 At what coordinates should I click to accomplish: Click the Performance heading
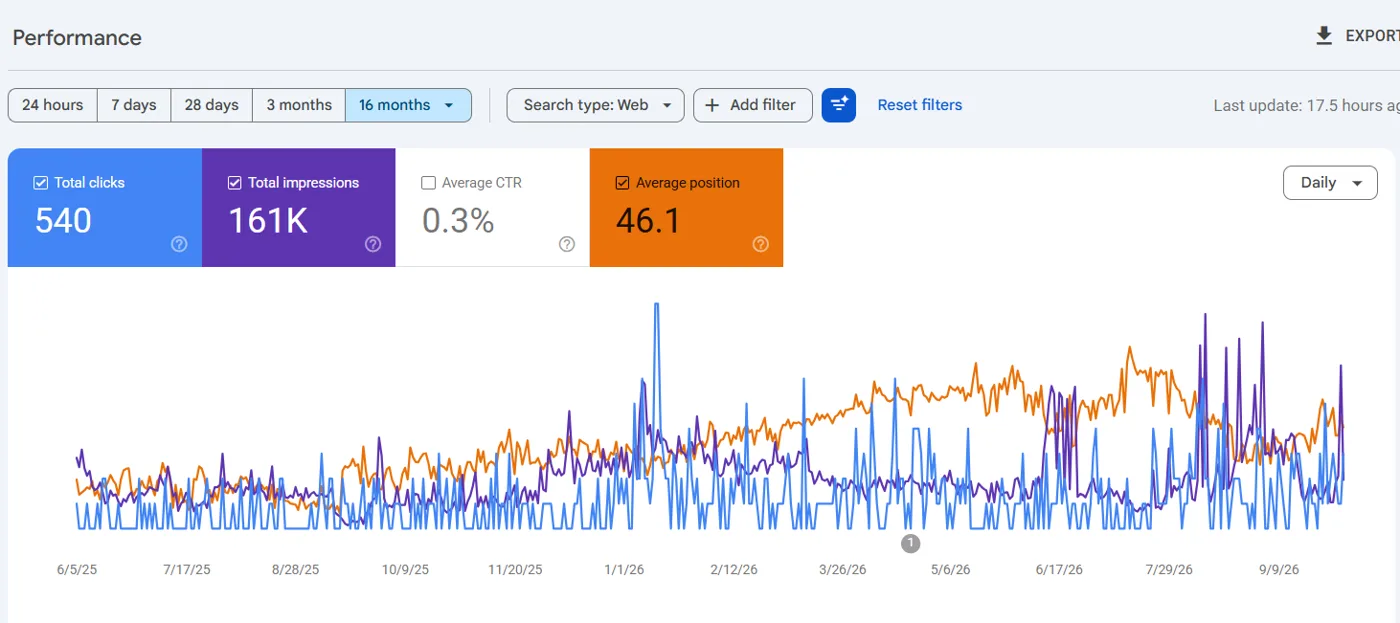click(x=77, y=38)
